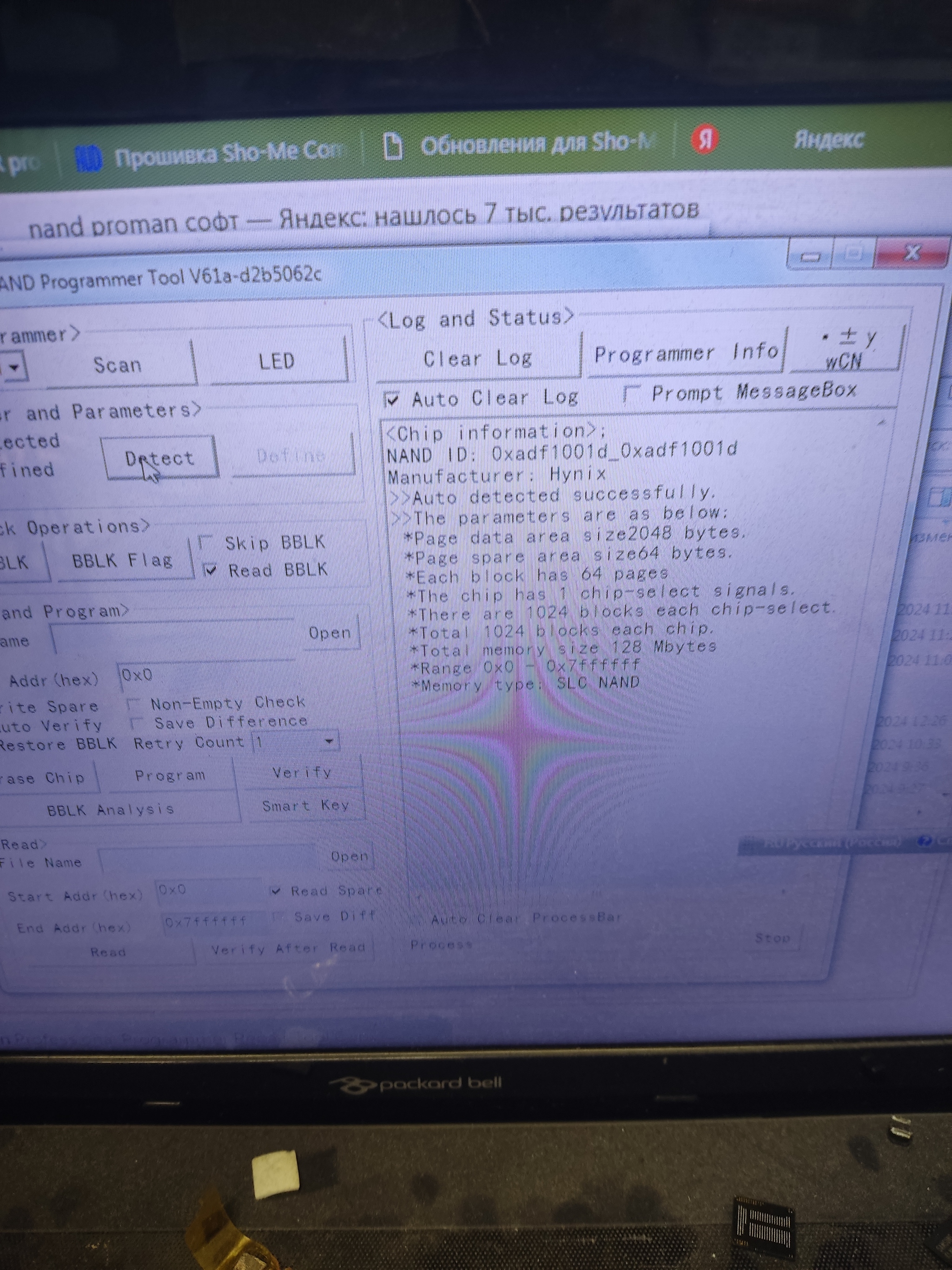The image size is (952, 1270).
Task: Minimize the NAND Programmer Tool window
Action: (810, 256)
